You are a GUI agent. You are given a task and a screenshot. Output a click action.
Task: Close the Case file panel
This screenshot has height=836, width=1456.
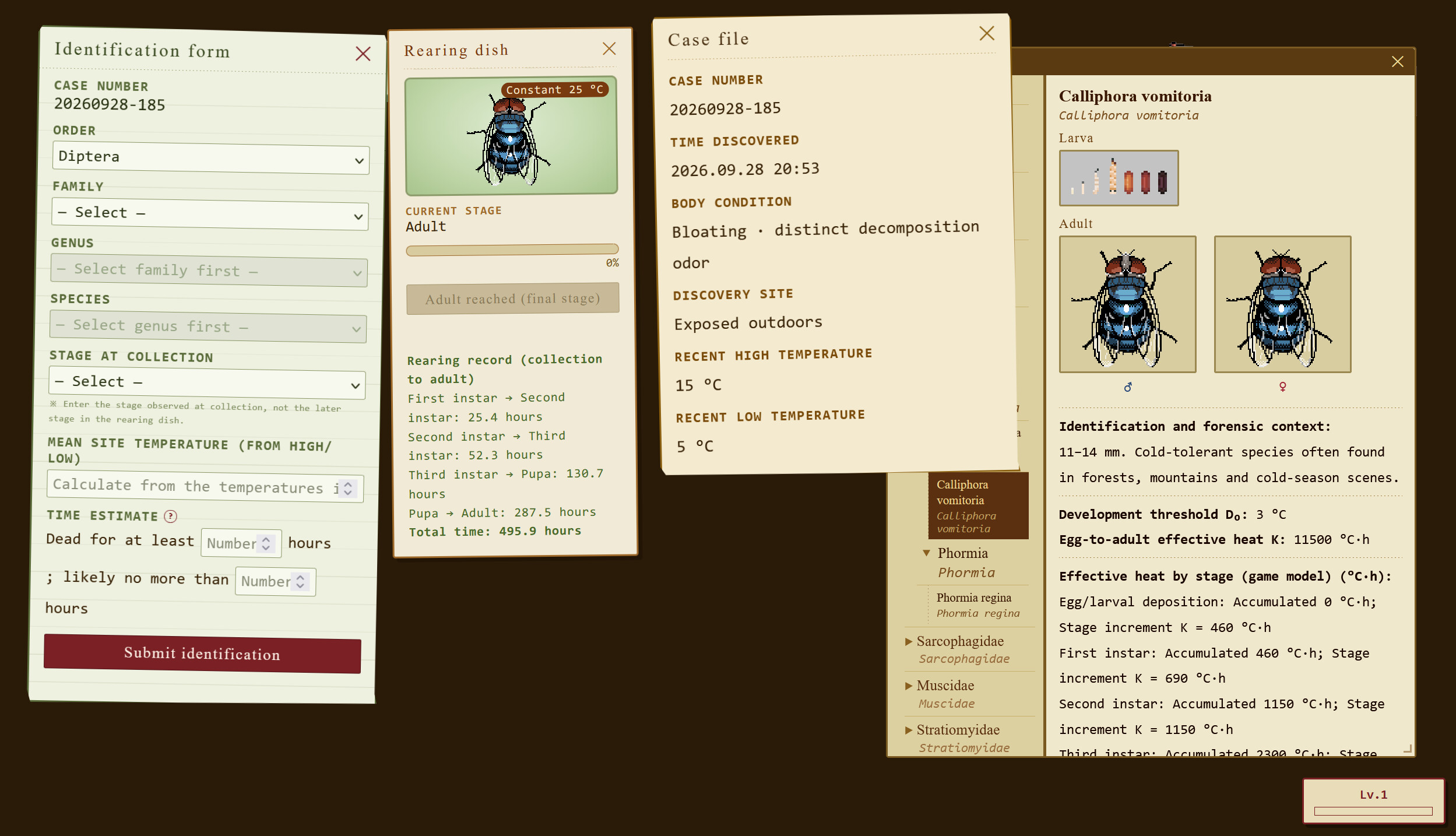pyautogui.click(x=987, y=33)
